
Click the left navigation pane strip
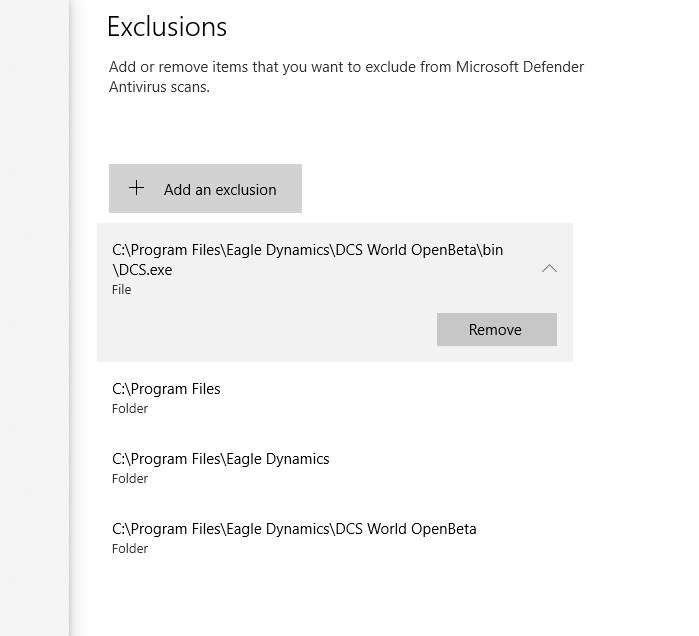pos(34,318)
